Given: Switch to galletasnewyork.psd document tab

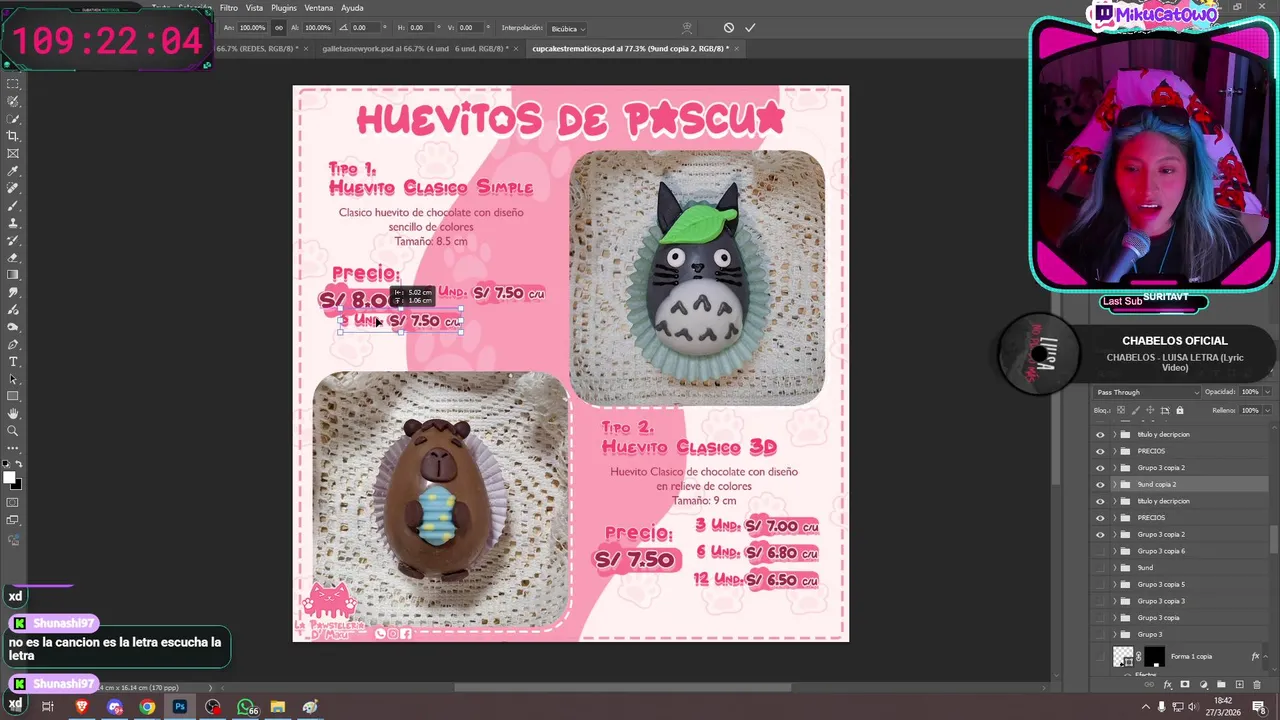Looking at the screenshot, I should (415, 48).
